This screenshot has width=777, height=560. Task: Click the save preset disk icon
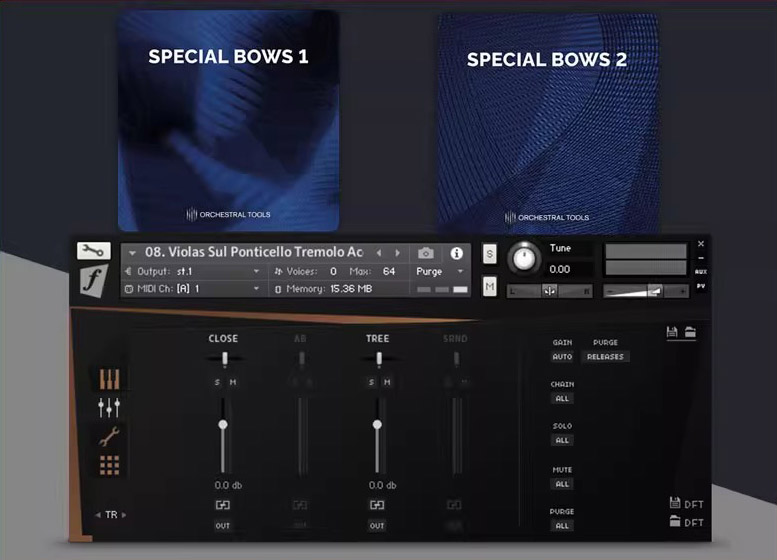[673, 332]
